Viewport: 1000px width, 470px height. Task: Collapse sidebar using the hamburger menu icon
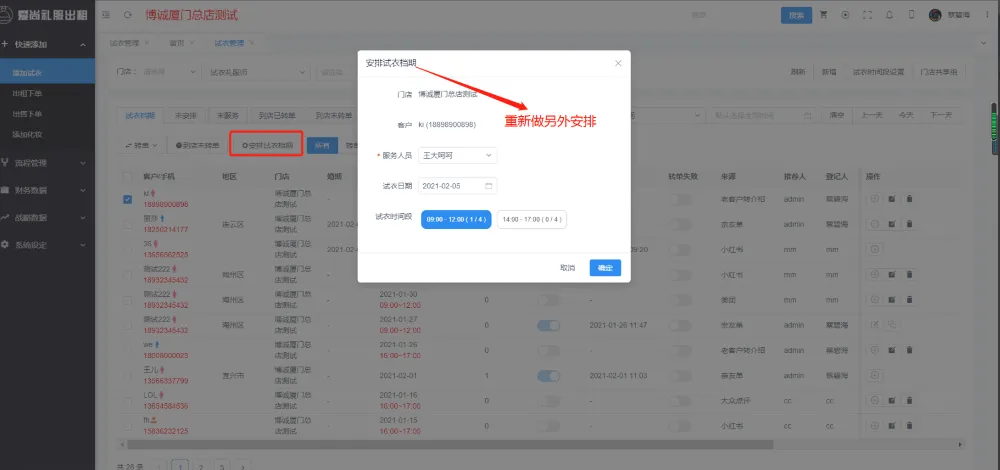[107, 15]
